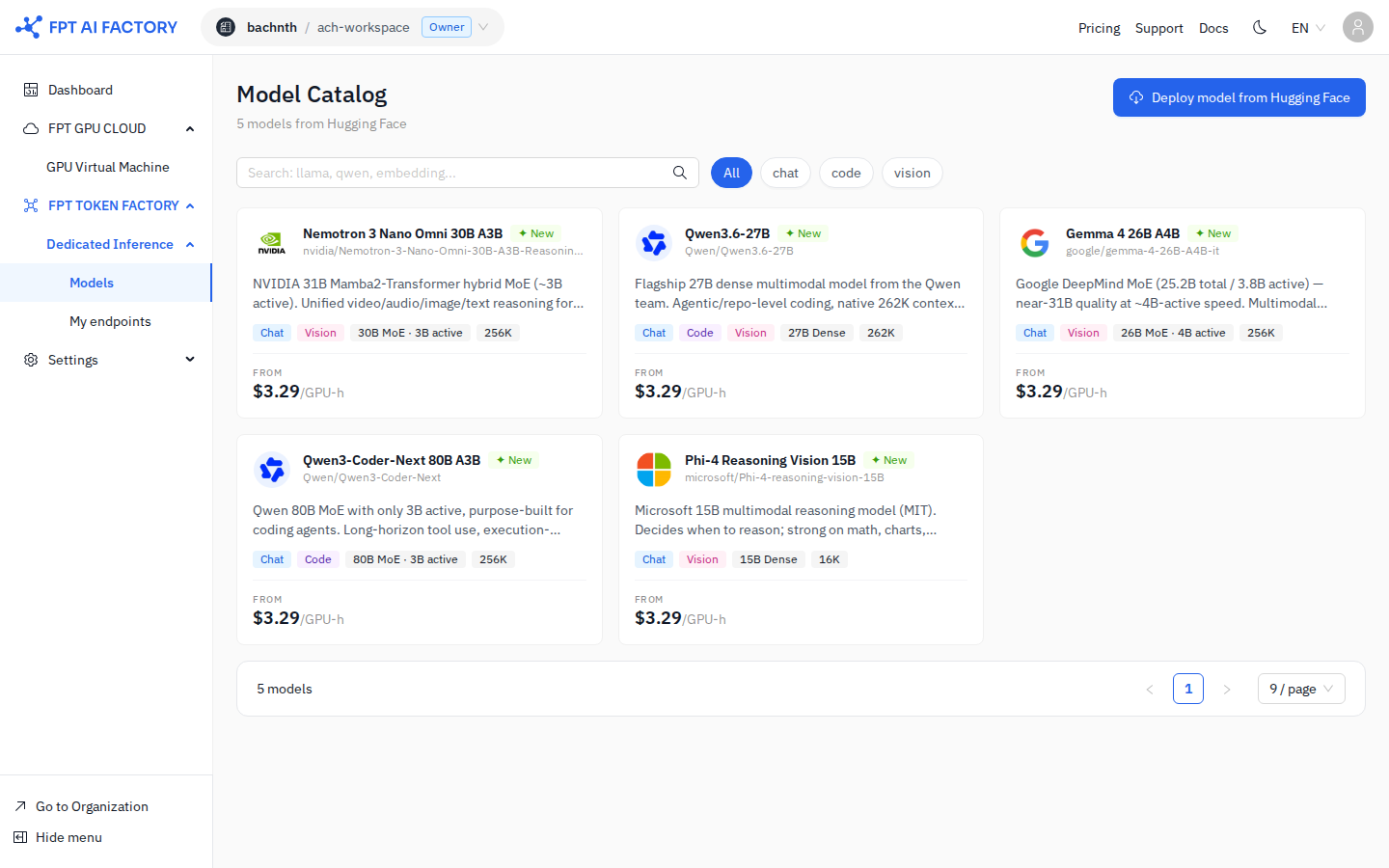The height and width of the screenshot is (868, 1389).
Task: Click the New badge on Qwen3.6-27B card
Action: tap(803, 233)
